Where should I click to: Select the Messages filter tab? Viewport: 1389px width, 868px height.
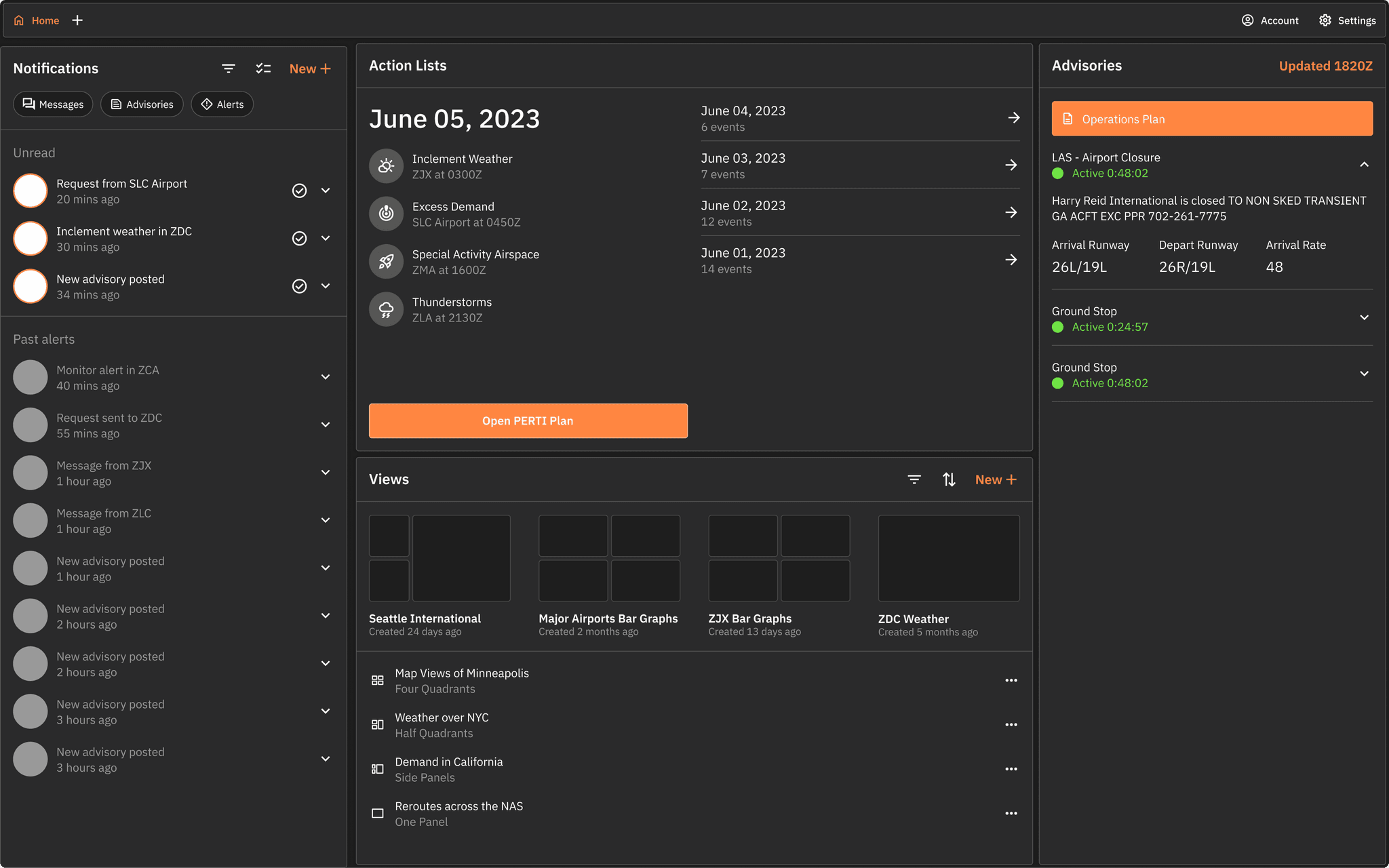tap(53, 104)
